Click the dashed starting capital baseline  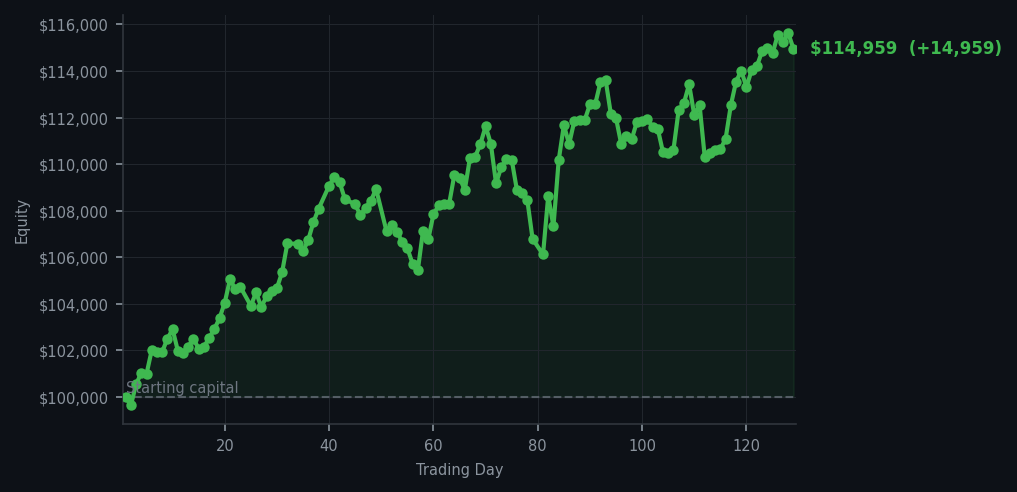click(459, 397)
